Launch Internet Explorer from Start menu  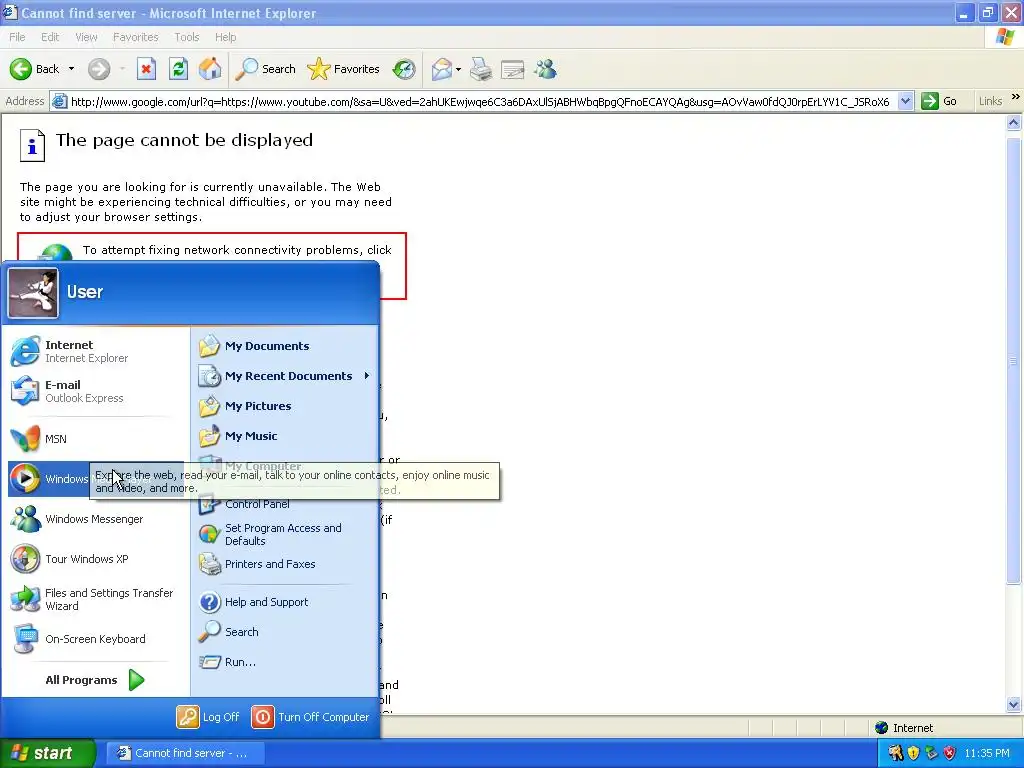[x=97, y=351]
